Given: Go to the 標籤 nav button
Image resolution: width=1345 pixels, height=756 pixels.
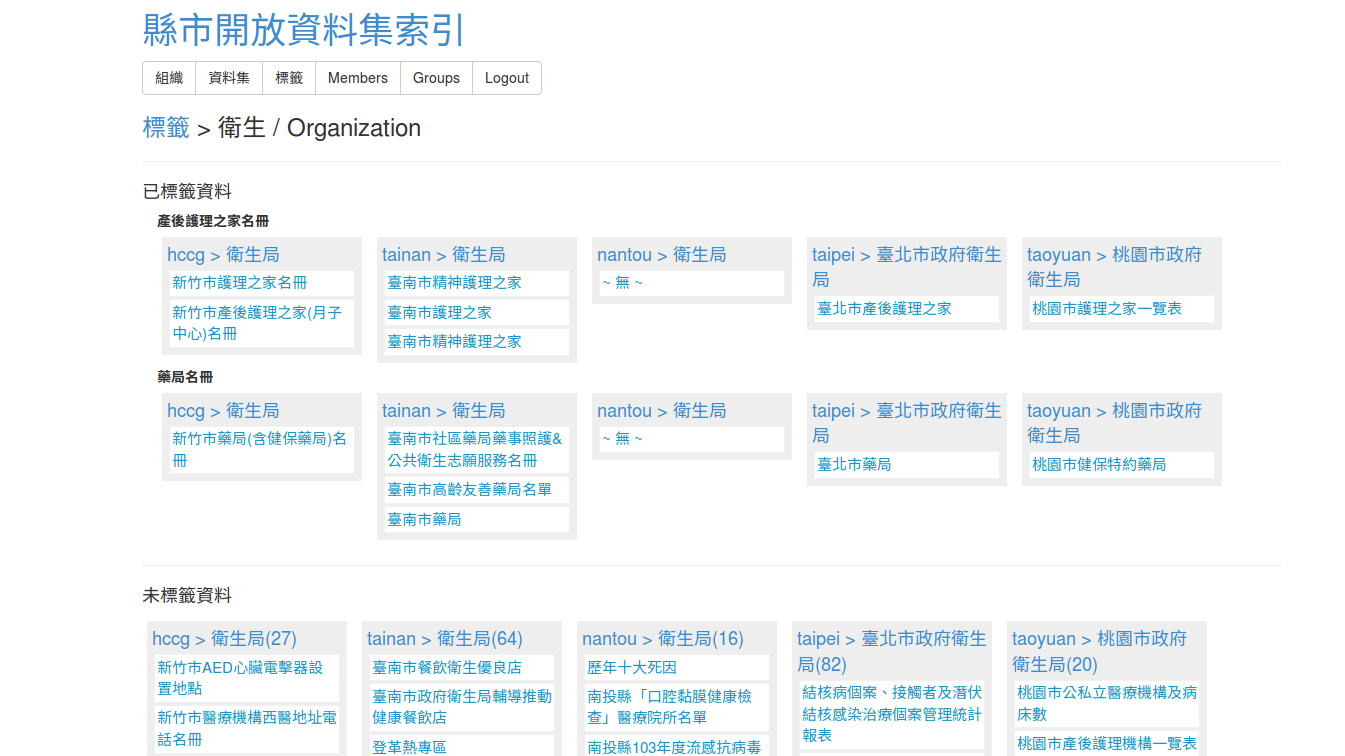Looking at the screenshot, I should point(289,78).
